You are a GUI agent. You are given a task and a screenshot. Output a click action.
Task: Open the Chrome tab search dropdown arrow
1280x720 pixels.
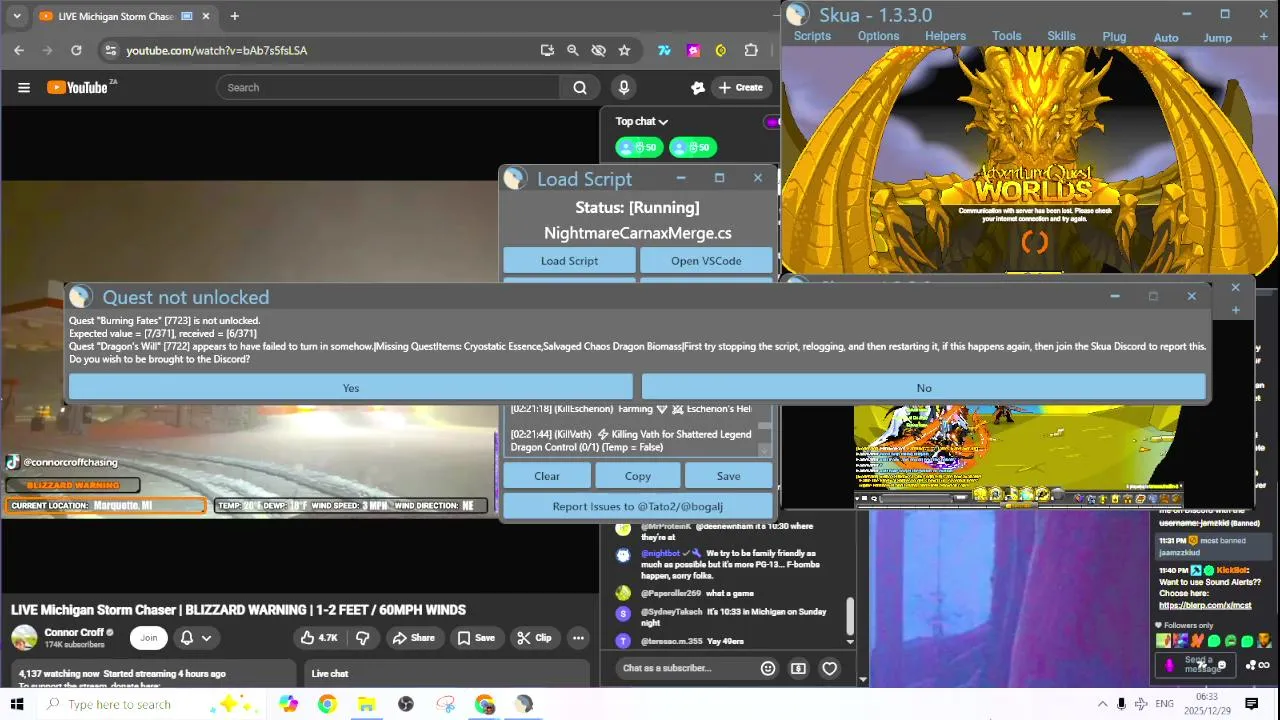click(16, 16)
